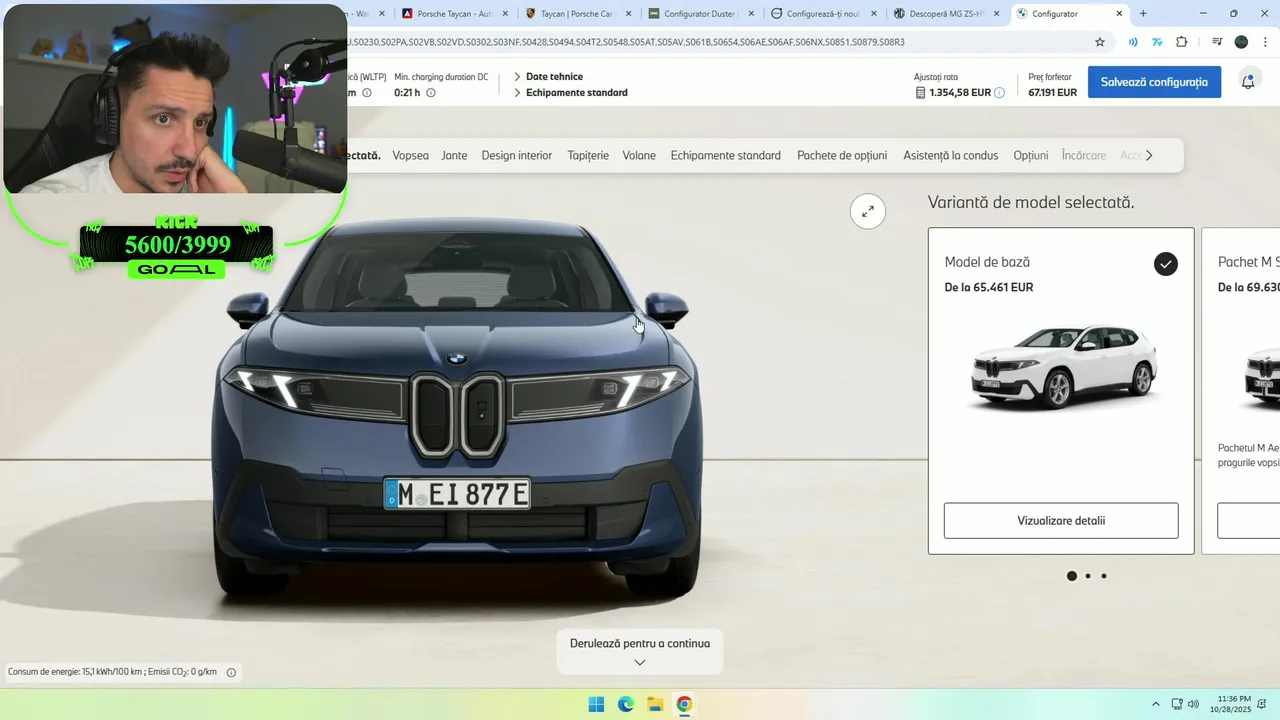Click the Consum de energie text
1280x720 pixels.
(x=112, y=672)
